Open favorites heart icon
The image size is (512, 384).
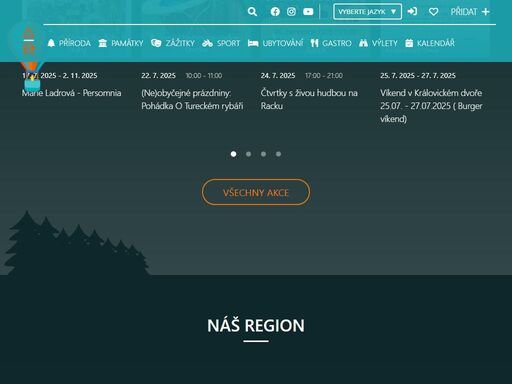pos(433,12)
